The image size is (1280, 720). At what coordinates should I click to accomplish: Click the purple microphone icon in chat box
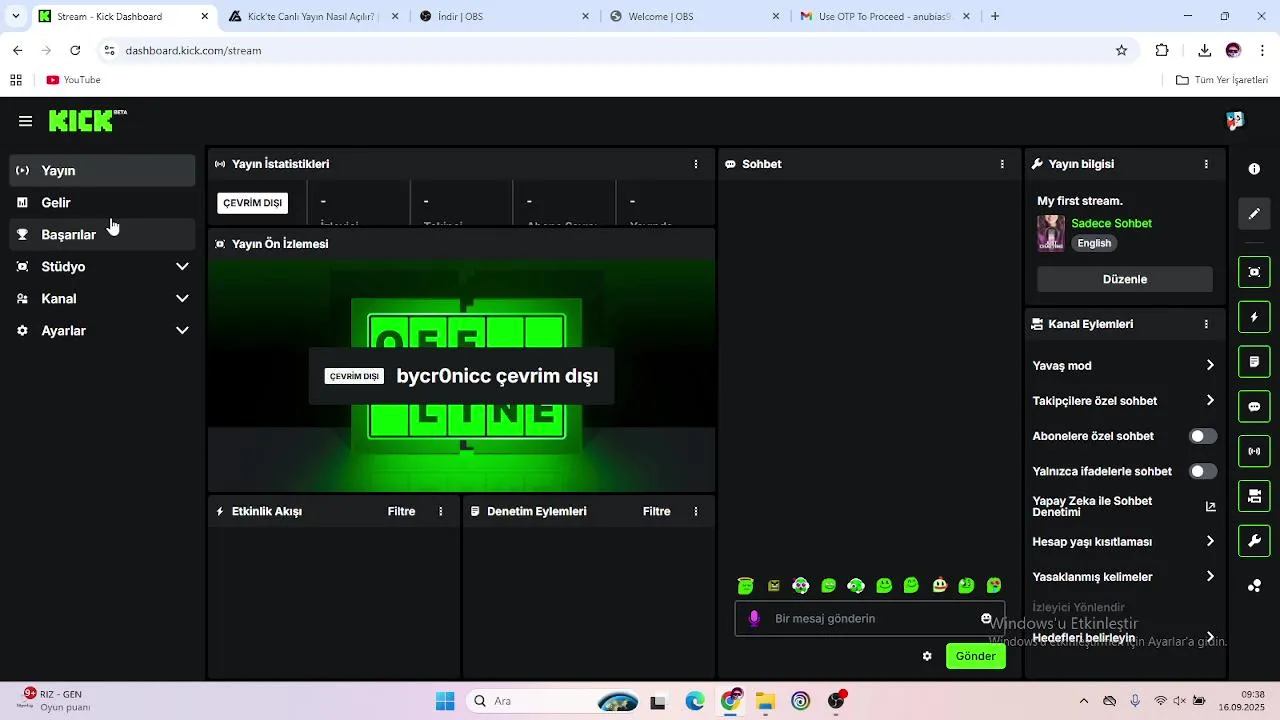point(754,618)
